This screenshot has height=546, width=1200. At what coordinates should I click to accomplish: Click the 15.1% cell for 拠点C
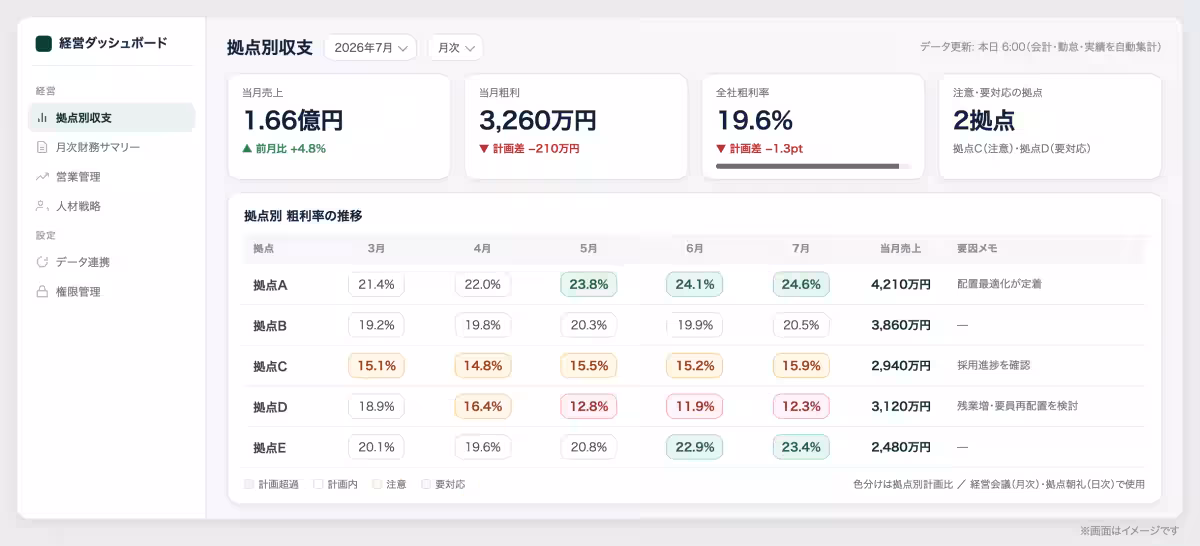point(376,366)
